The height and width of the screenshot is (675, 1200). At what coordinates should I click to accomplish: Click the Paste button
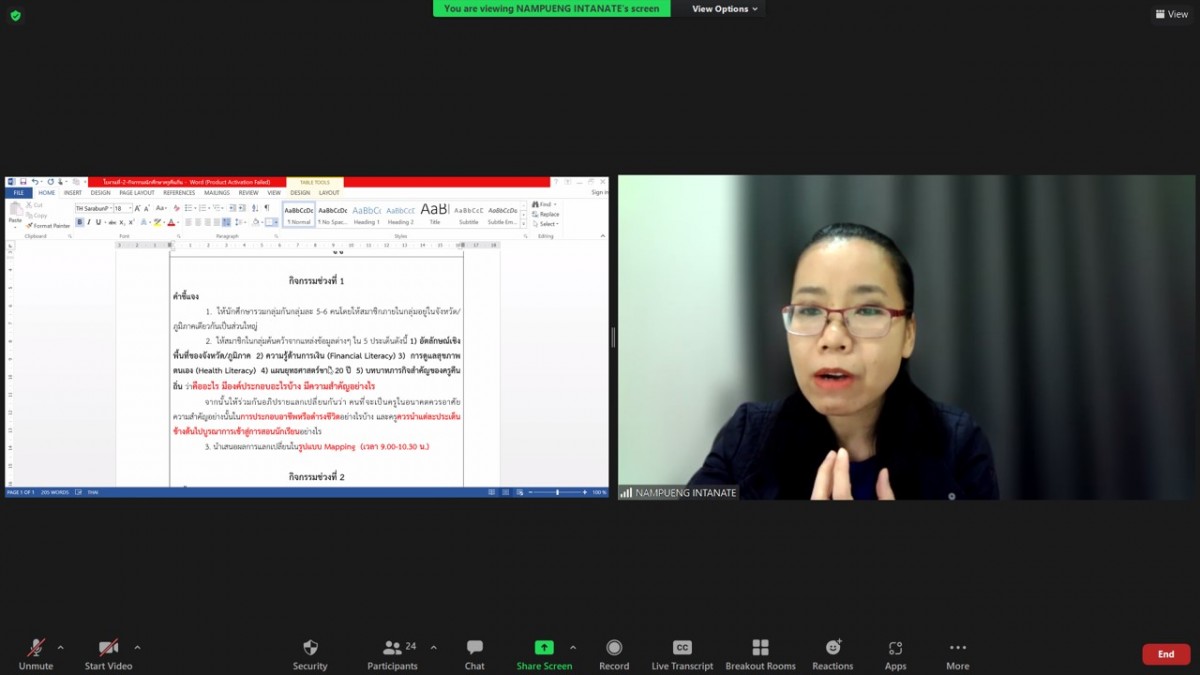[15, 214]
